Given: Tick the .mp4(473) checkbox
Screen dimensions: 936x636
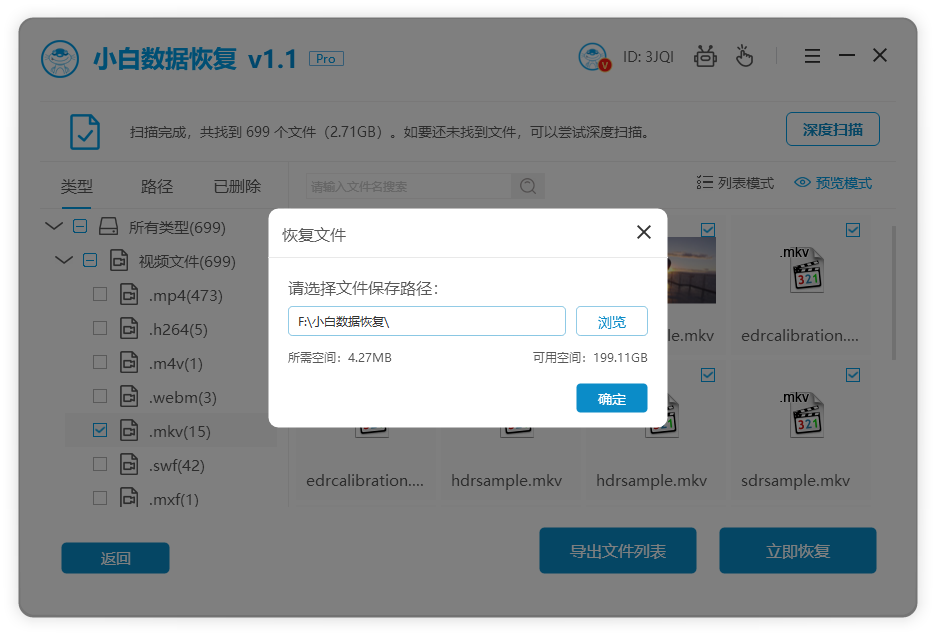Looking at the screenshot, I should tap(100, 294).
